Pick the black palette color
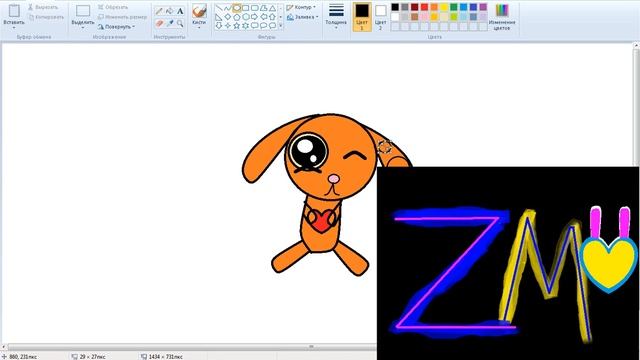 395,7
